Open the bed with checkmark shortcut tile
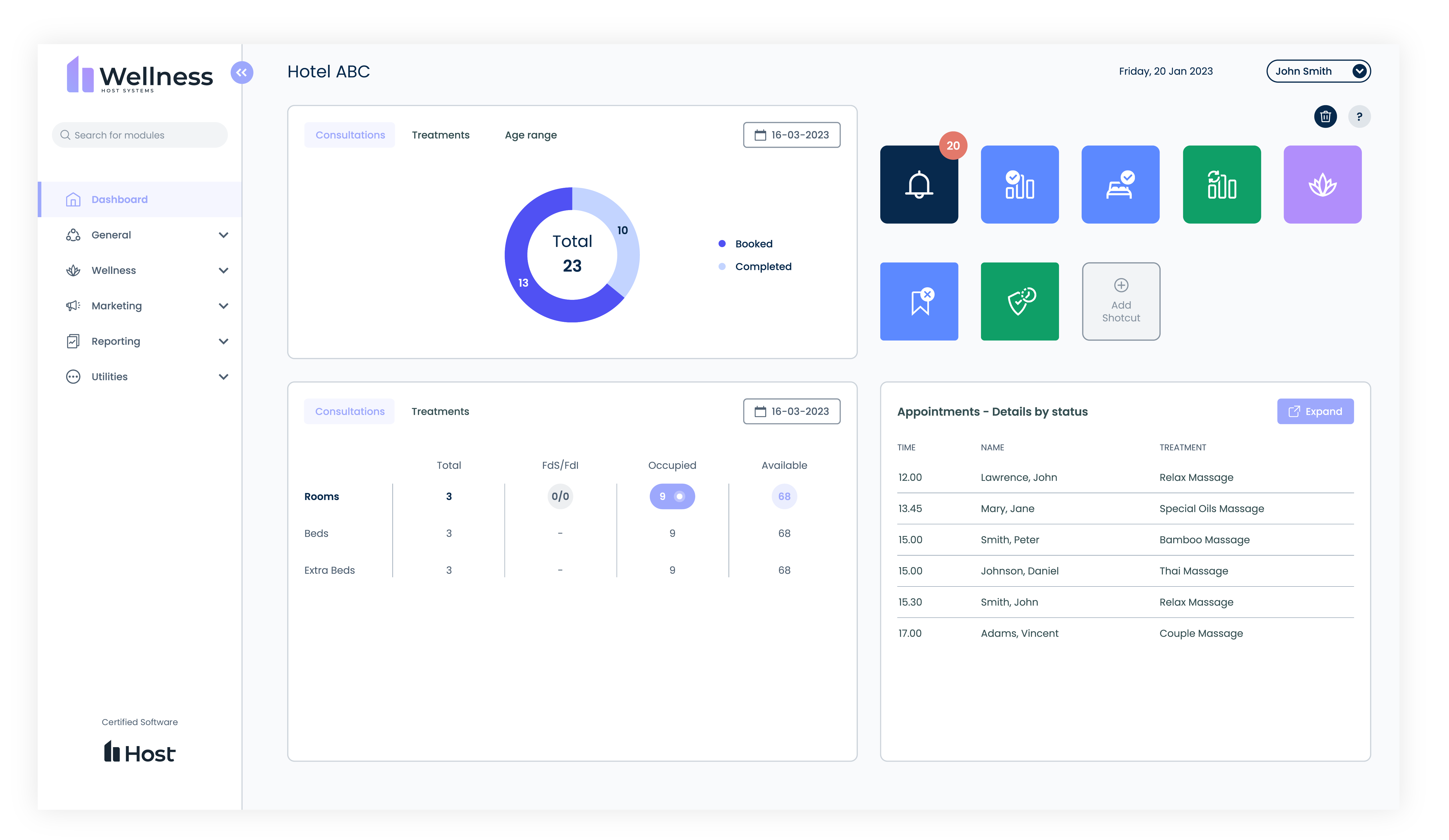The height and width of the screenshot is (840, 1449). coord(1120,184)
